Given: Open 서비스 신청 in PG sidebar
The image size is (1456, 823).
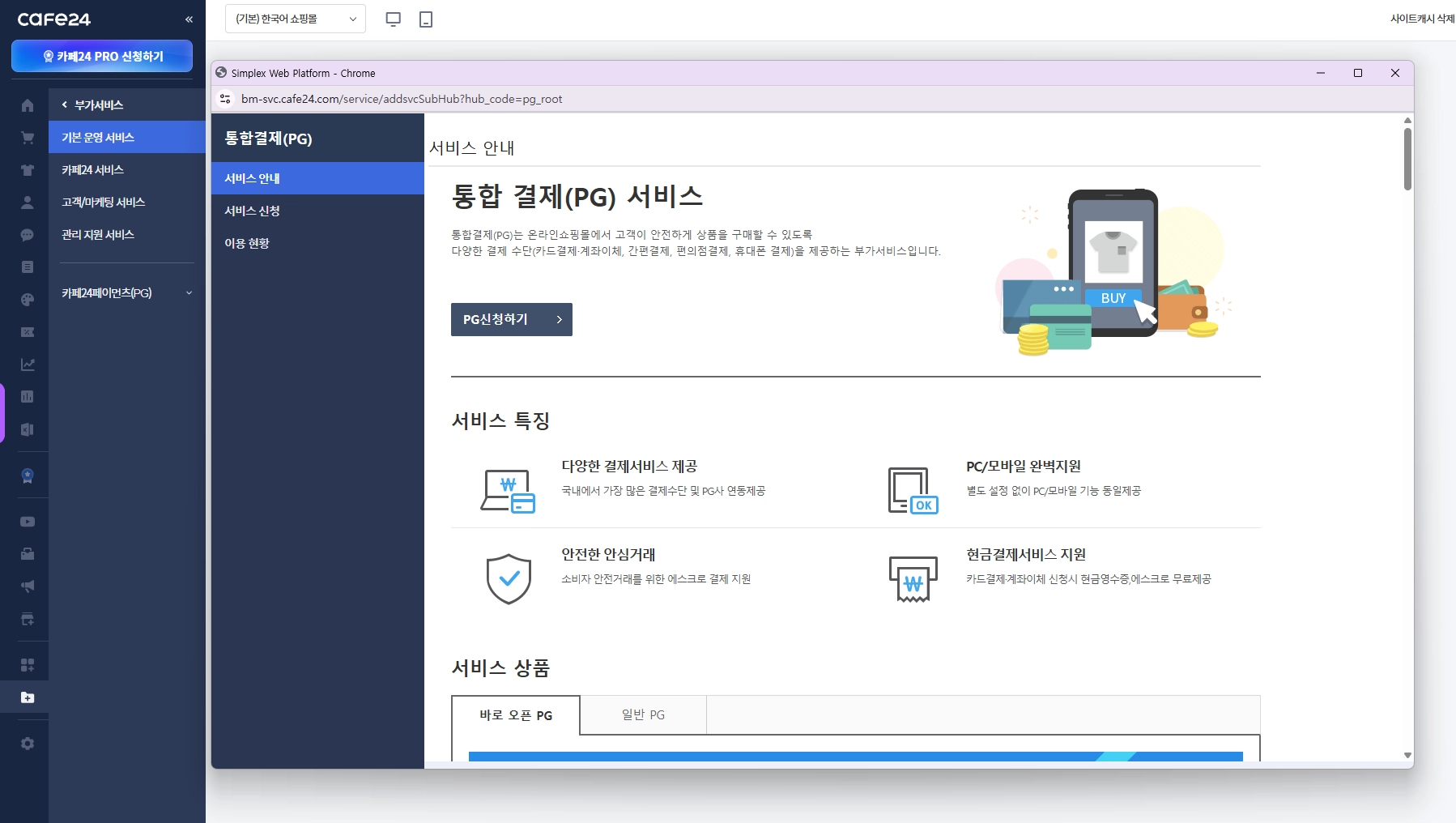Looking at the screenshot, I should tap(317, 211).
